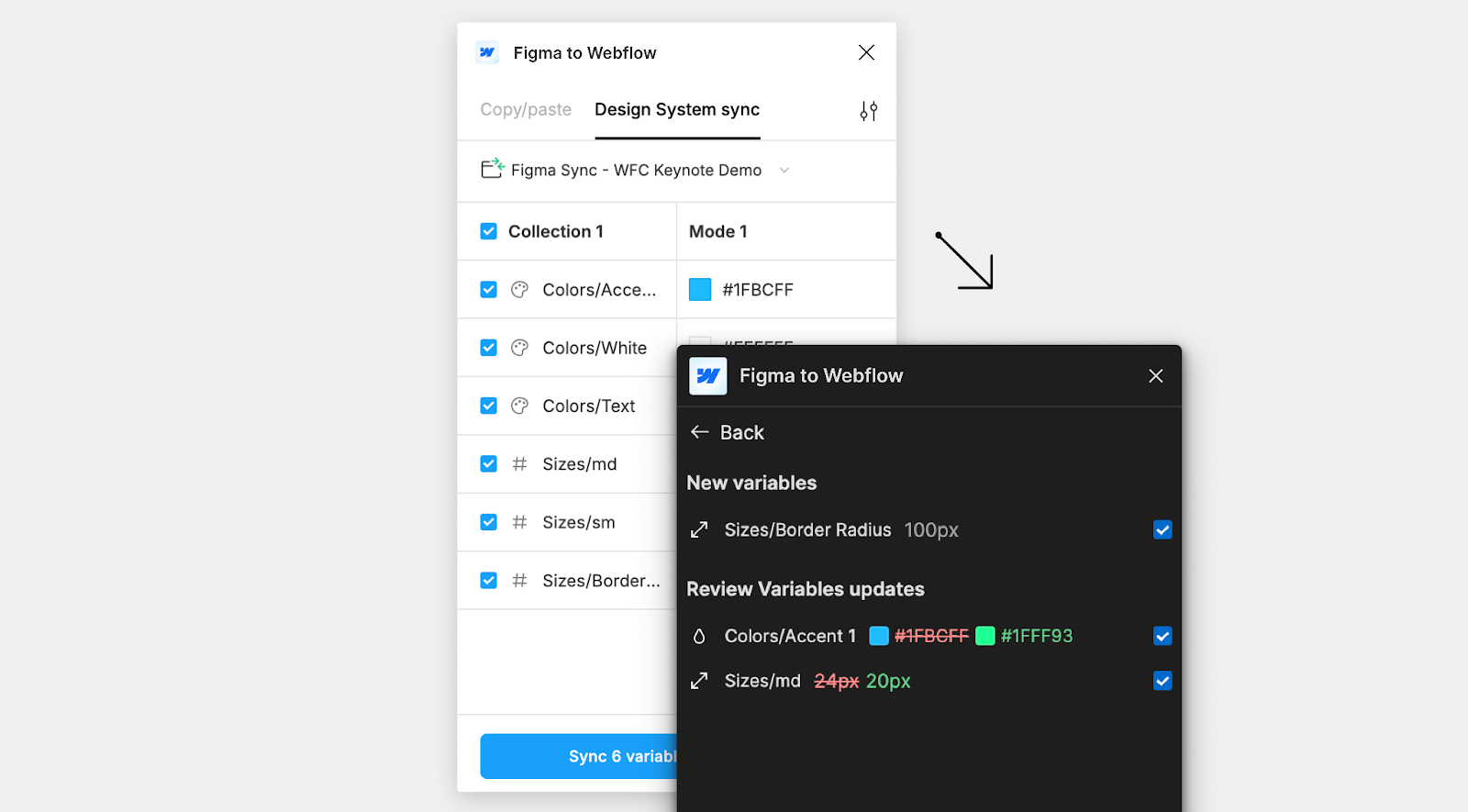Click resize icon beside Sizes/md in dark panel
Viewport: 1468px width, 812px height.
[699, 681]
